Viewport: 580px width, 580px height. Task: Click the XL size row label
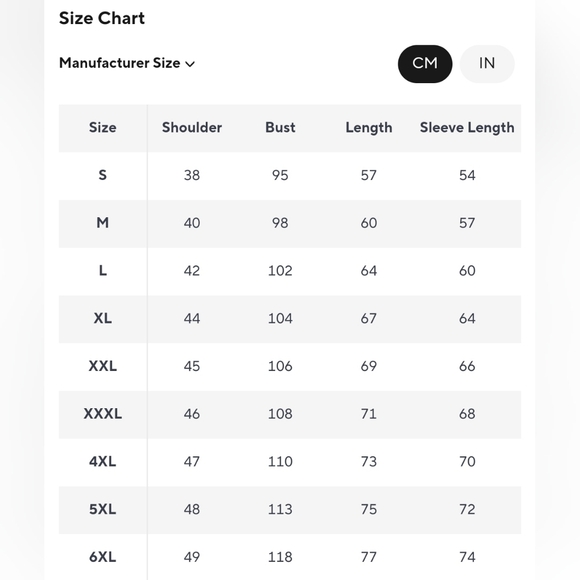click(x=102, y=318)
